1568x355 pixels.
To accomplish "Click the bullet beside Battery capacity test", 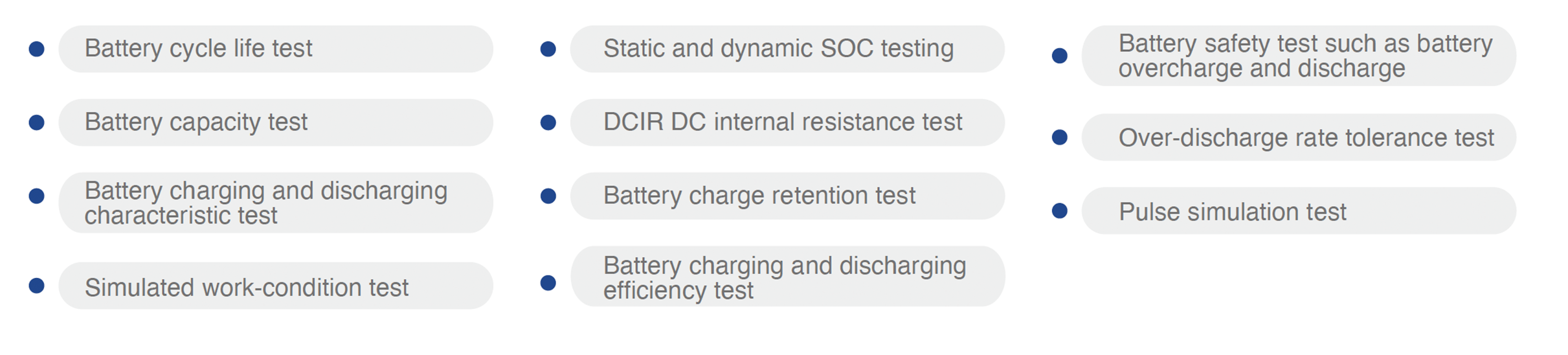I will coord(37,122).
